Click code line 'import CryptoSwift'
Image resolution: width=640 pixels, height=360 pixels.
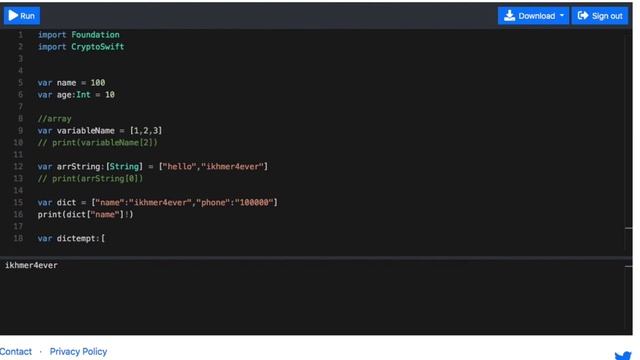pos(81,47)
